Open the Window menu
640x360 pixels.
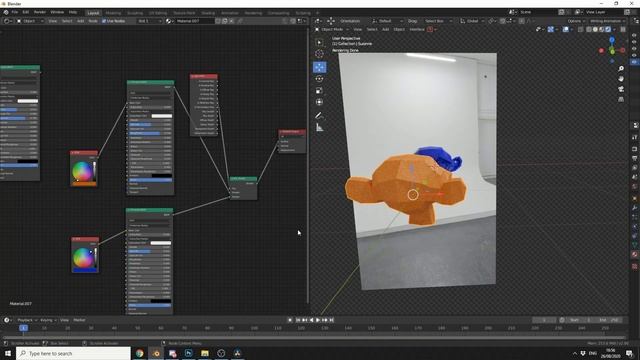pyautogui.click(x=57, y=12)
